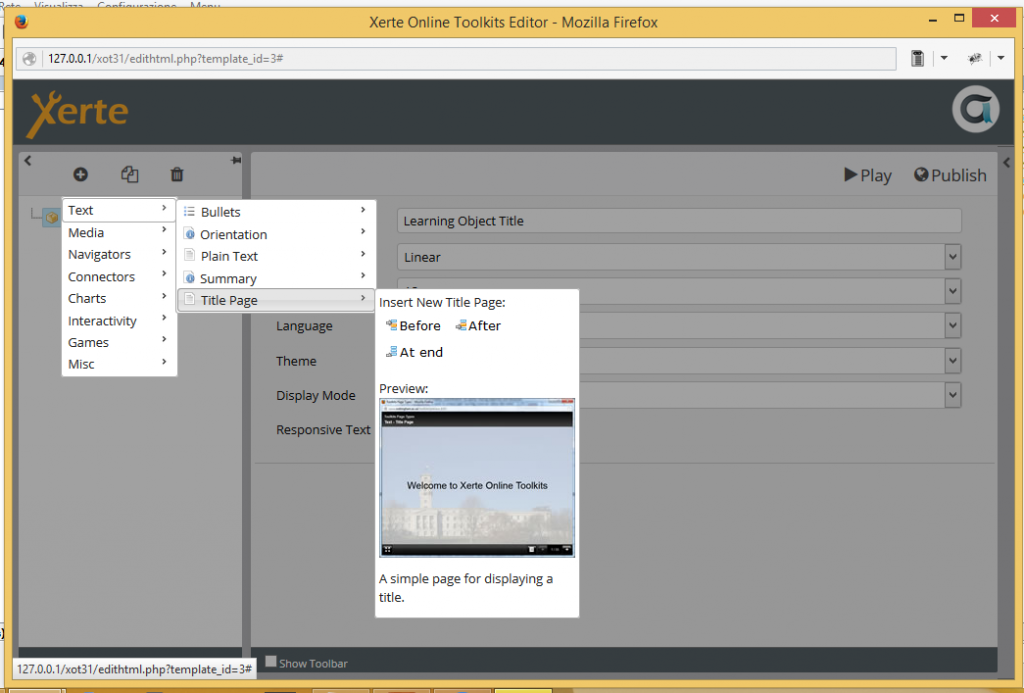Open the Display Mode dropdown arrow

coord(952,395)
